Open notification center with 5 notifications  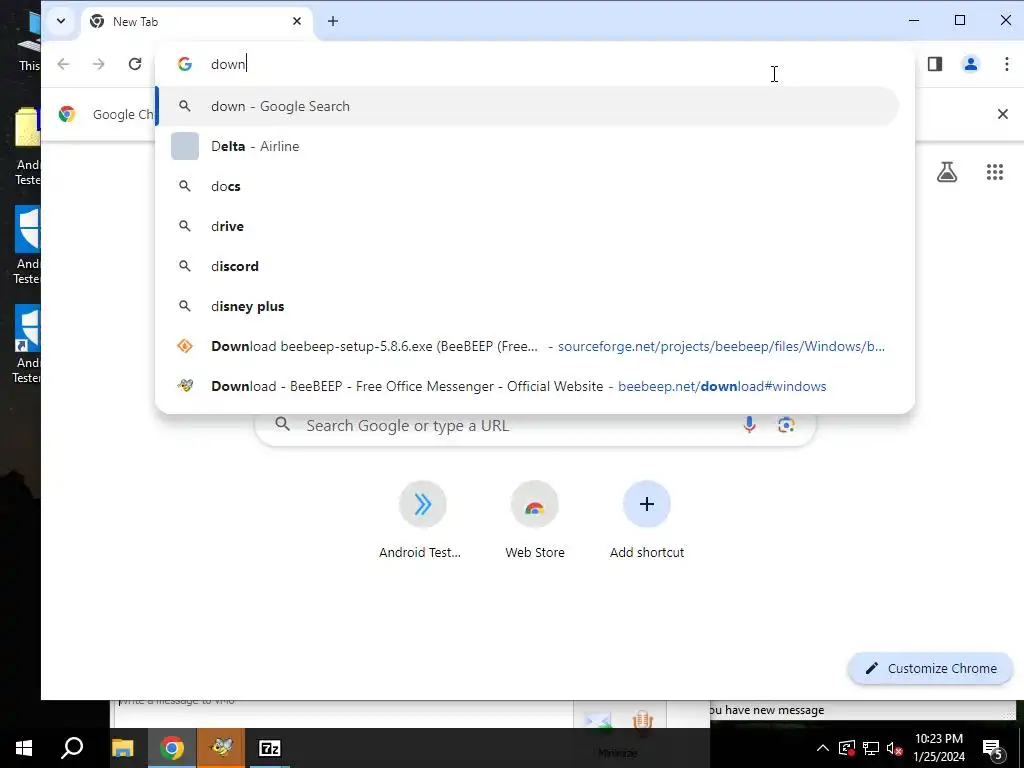(x=993, y=749)
